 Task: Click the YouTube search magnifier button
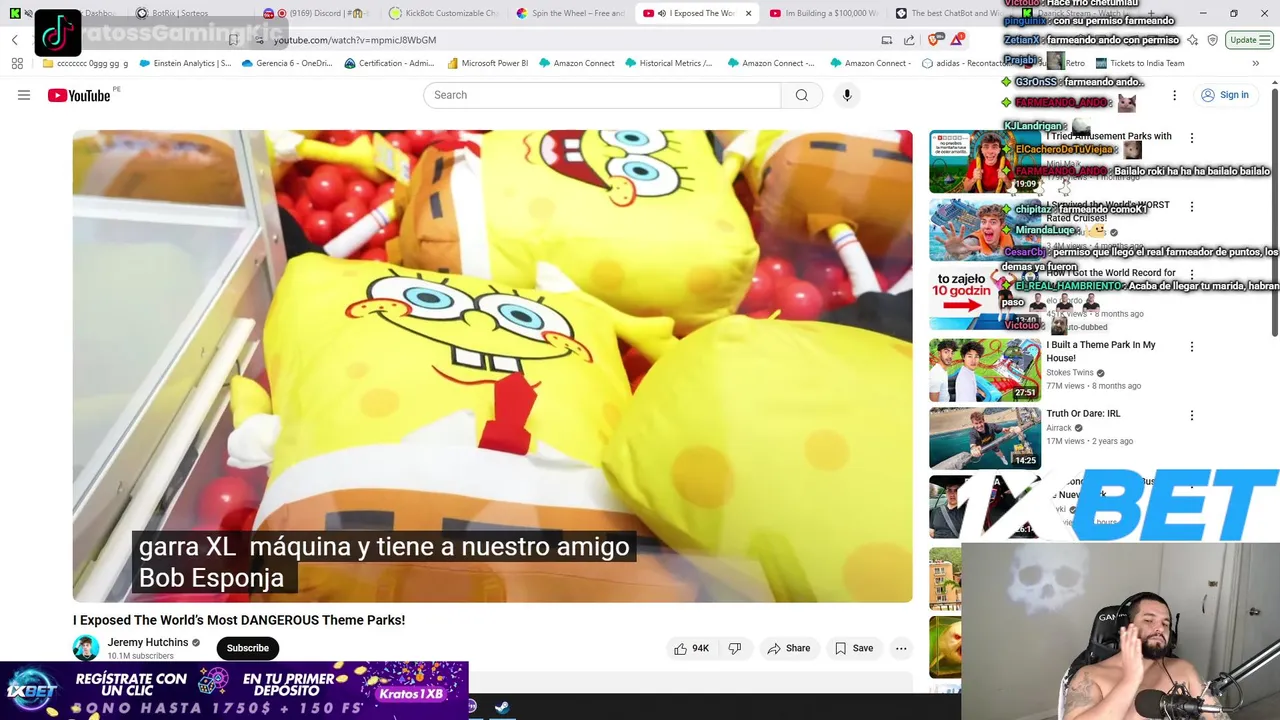point(801,95)
